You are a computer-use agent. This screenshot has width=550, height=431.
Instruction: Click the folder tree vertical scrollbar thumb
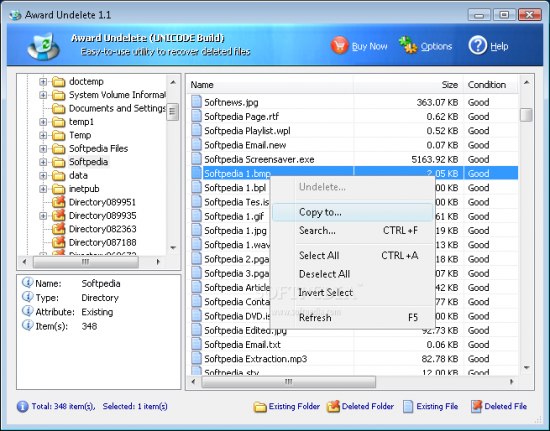tap(172, 112)
